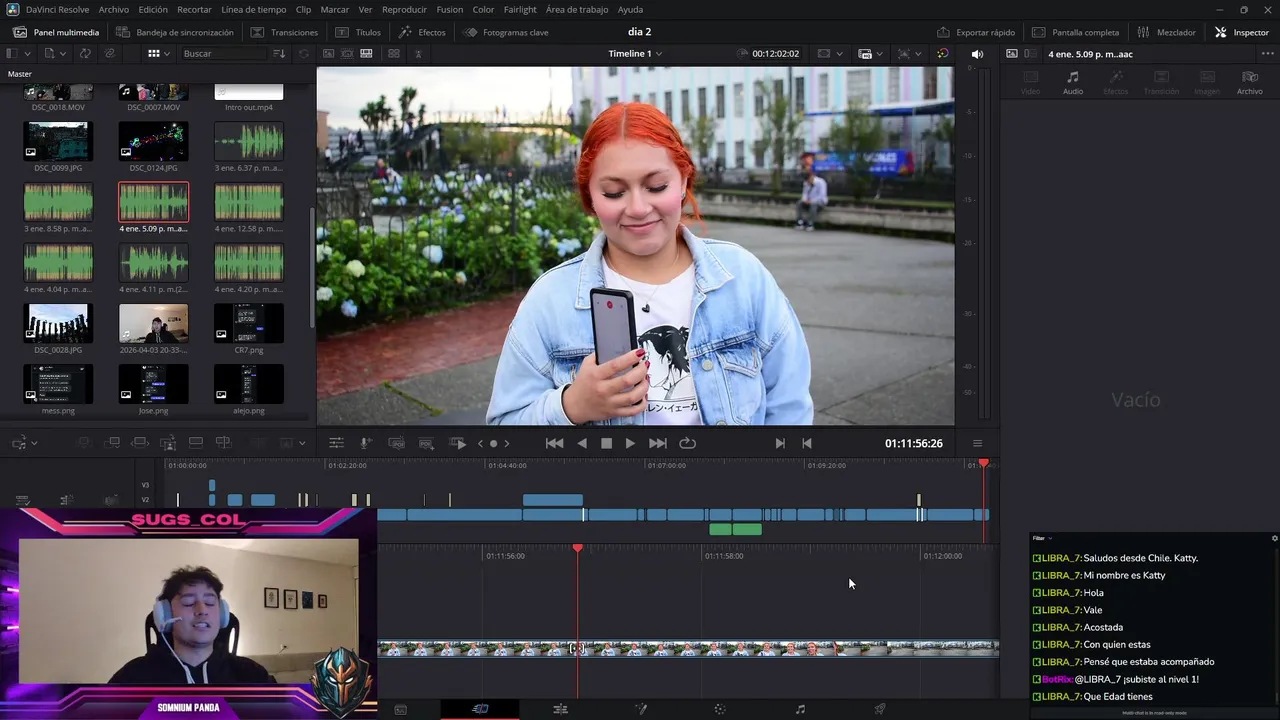Open the Edit page icon
Image resolution: width=1280 pixels, height=720 pixels.
(x=560, y=709)
